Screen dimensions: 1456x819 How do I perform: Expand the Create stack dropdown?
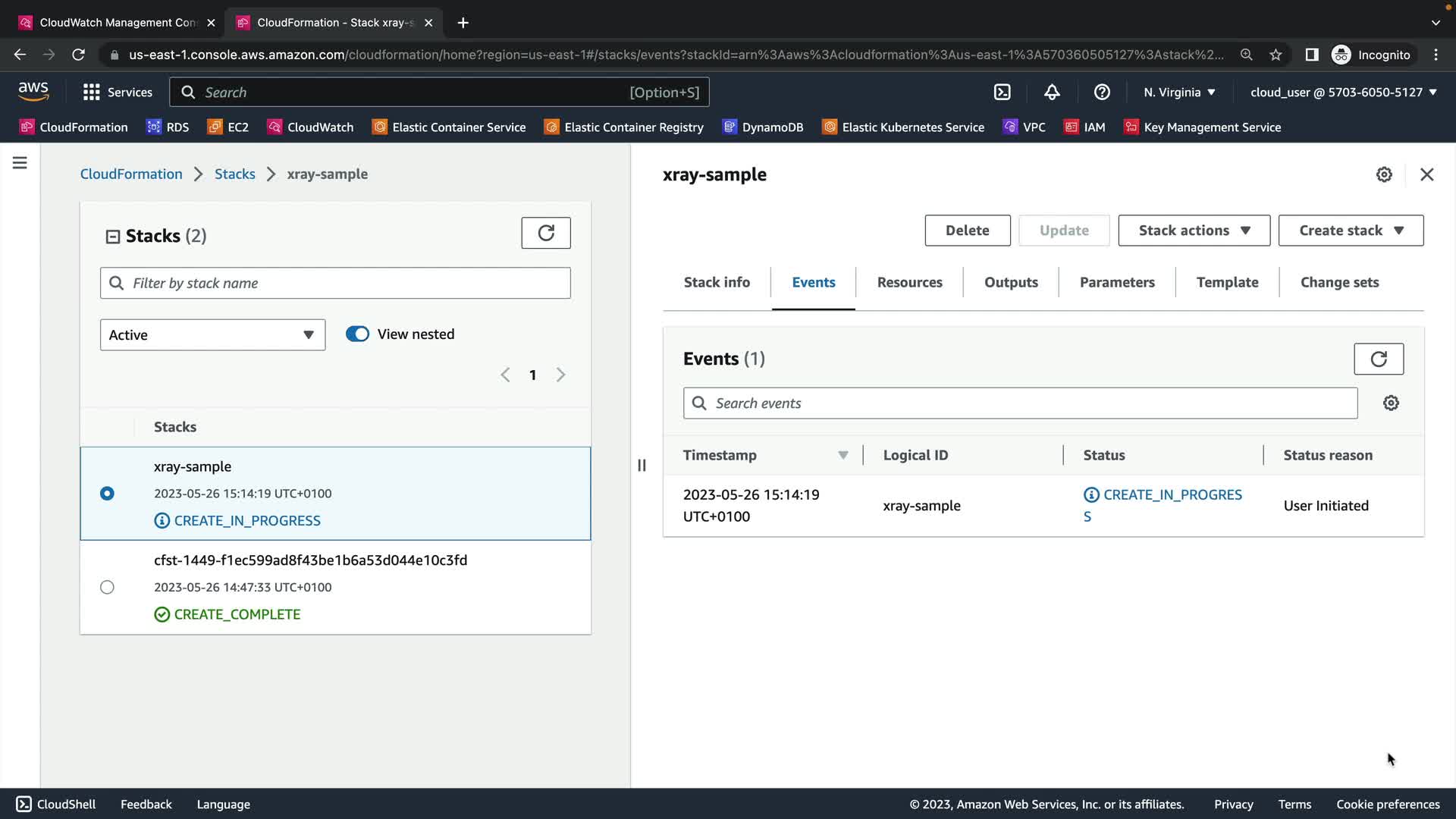[1351, 231]
